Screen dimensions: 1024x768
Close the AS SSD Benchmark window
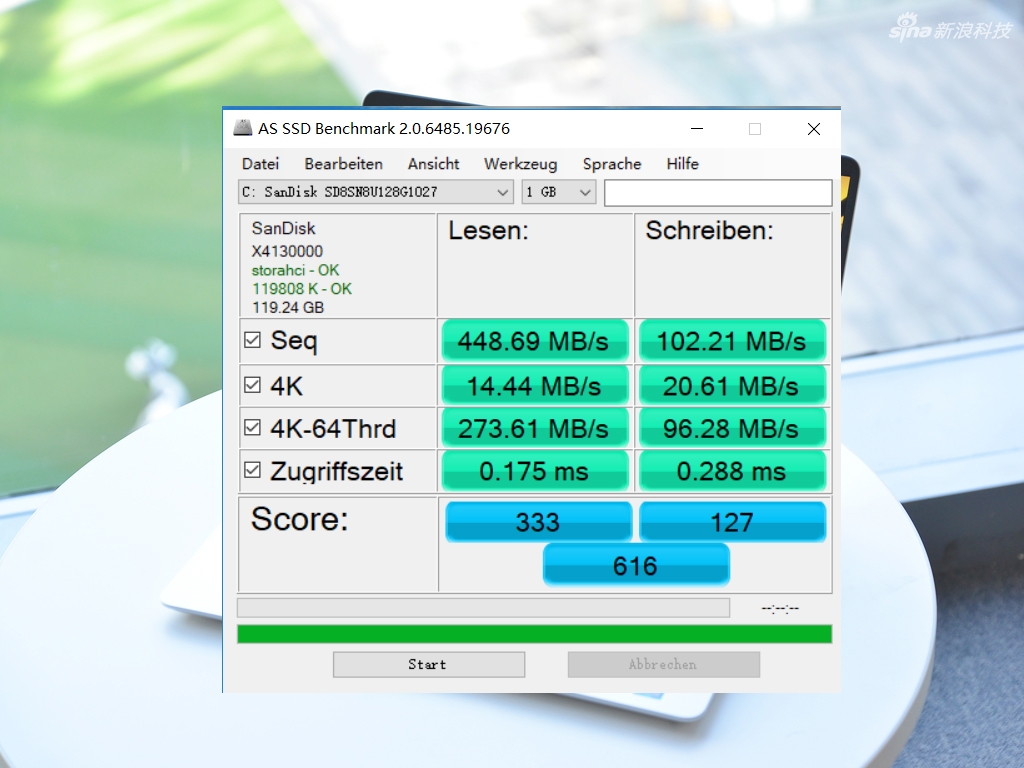click(813, 129)
